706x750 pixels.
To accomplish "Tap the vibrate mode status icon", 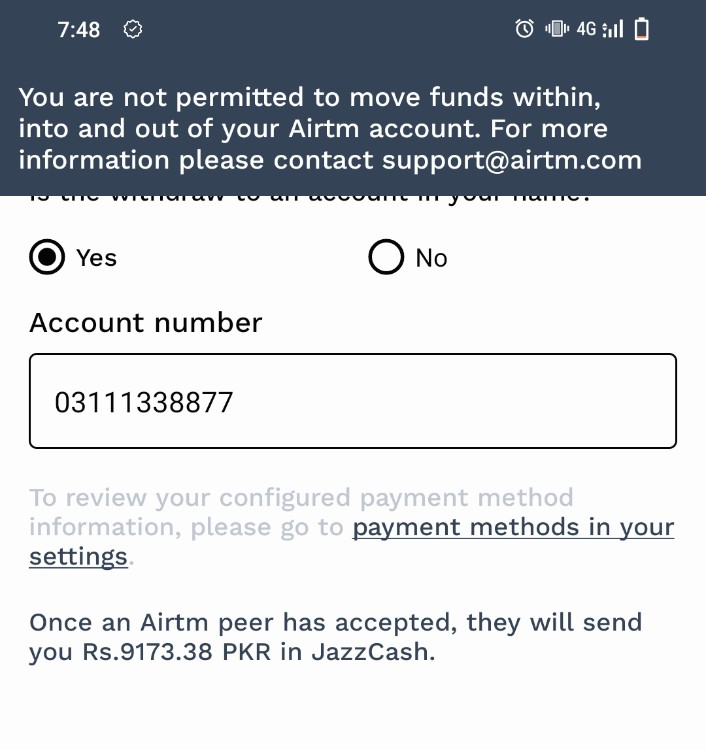I will [x=556, y=29].
